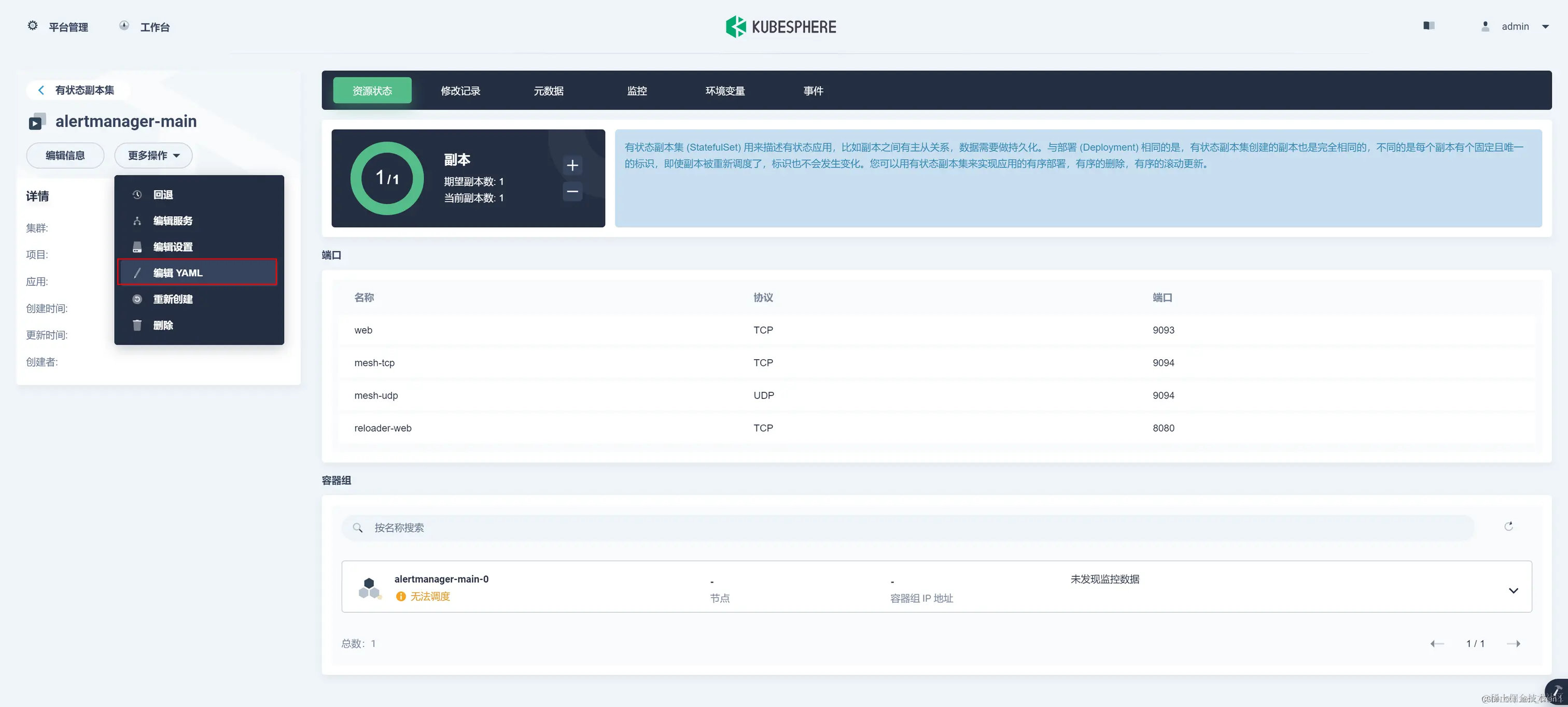Open the 环境变量 tab

coord(724,91)
